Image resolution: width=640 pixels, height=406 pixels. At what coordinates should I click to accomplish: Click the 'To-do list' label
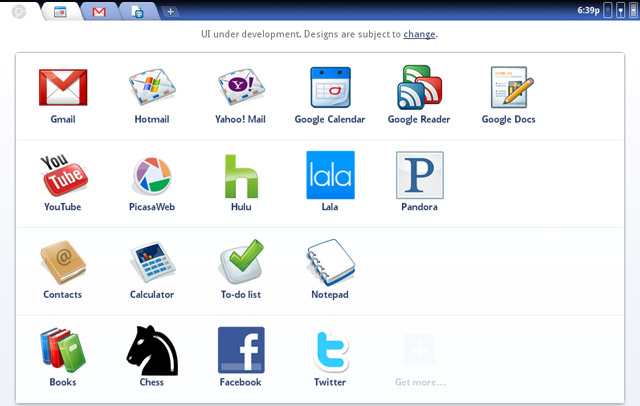[241, 295]
